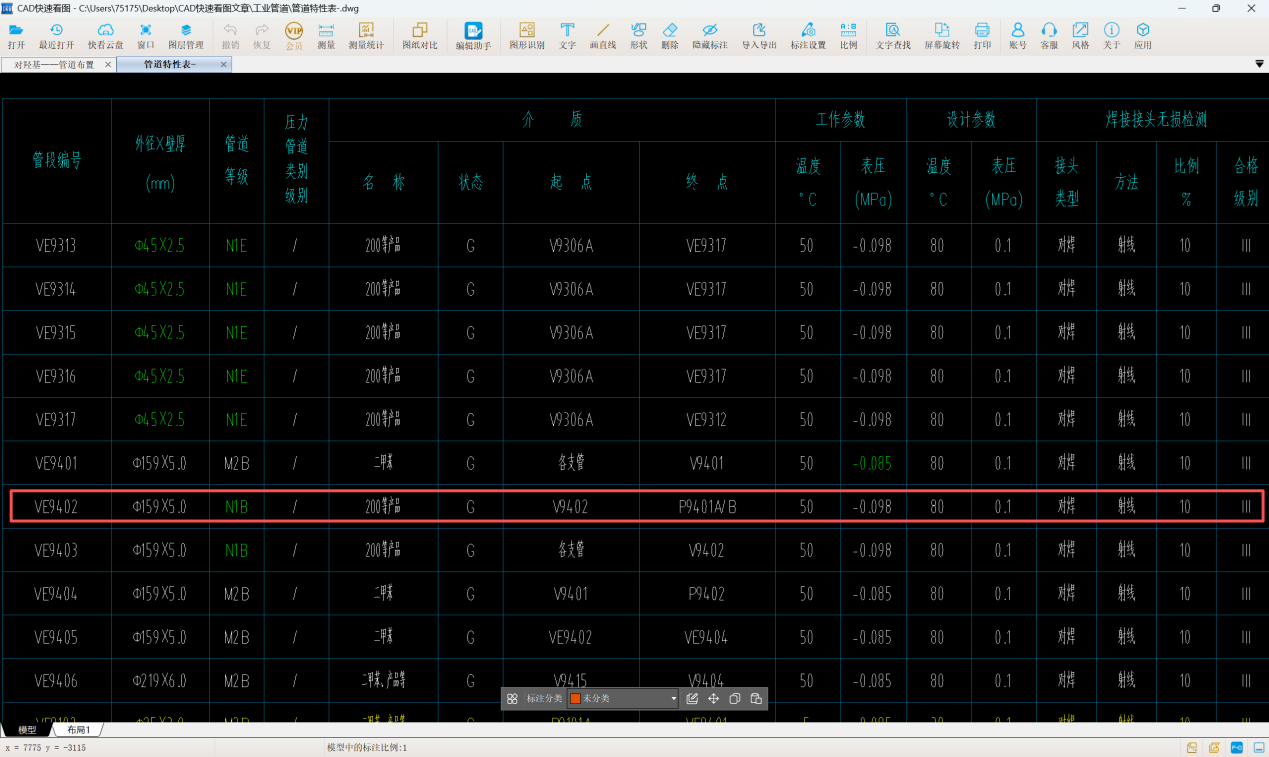The width and height of the screenshot is (1269, 757).
Task: Close the 管道特性表 tab
Action: 224,65
